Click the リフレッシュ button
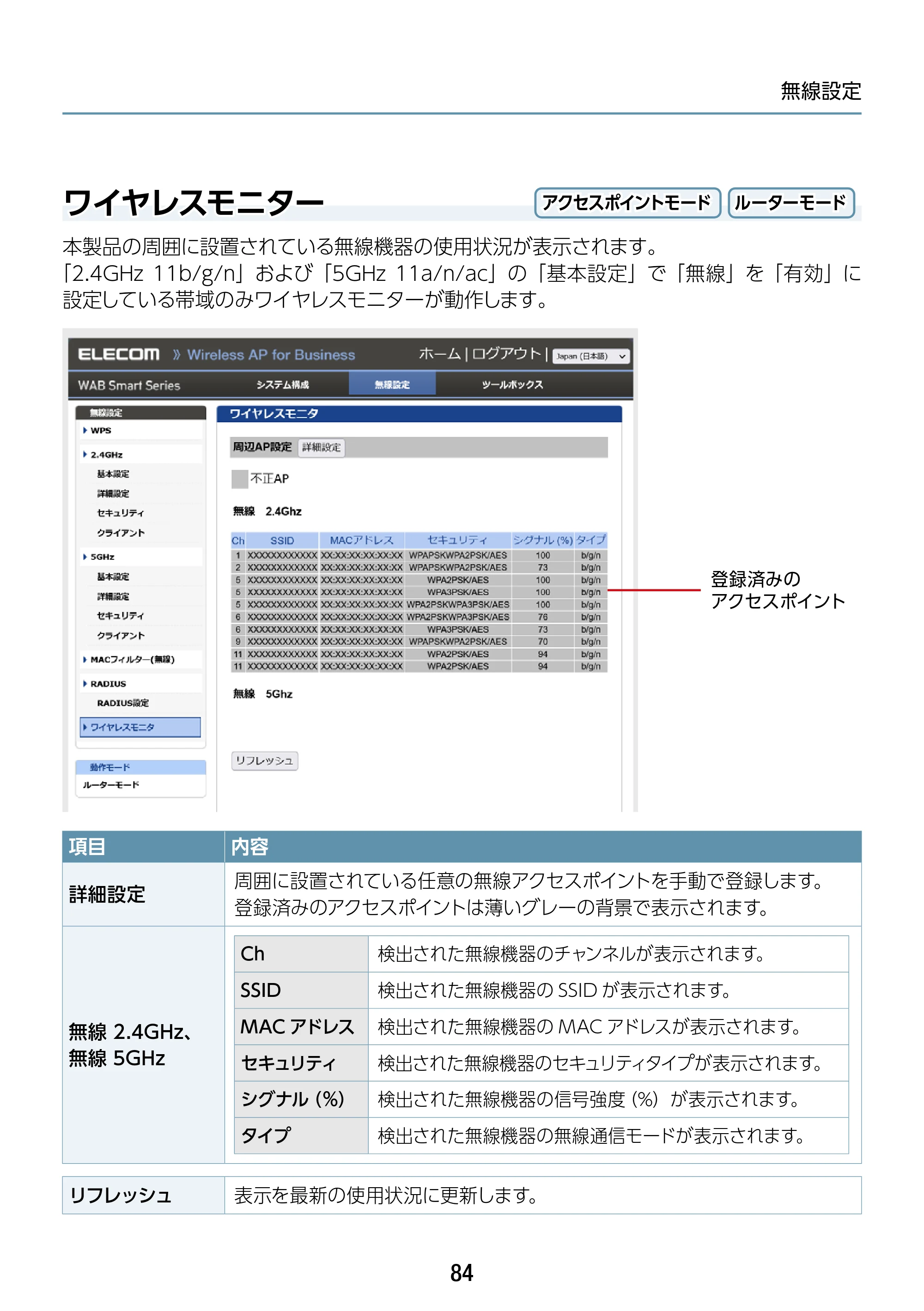Screen dimensions: 924x1311 pos(264,760)
